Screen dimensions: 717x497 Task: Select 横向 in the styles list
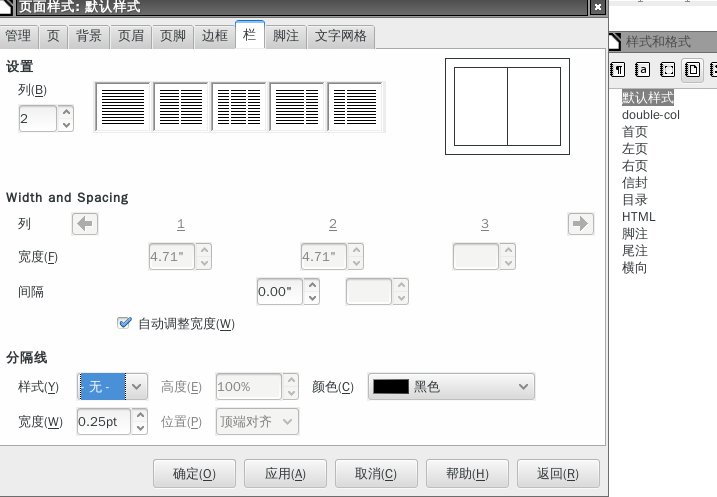click(635, 267)
